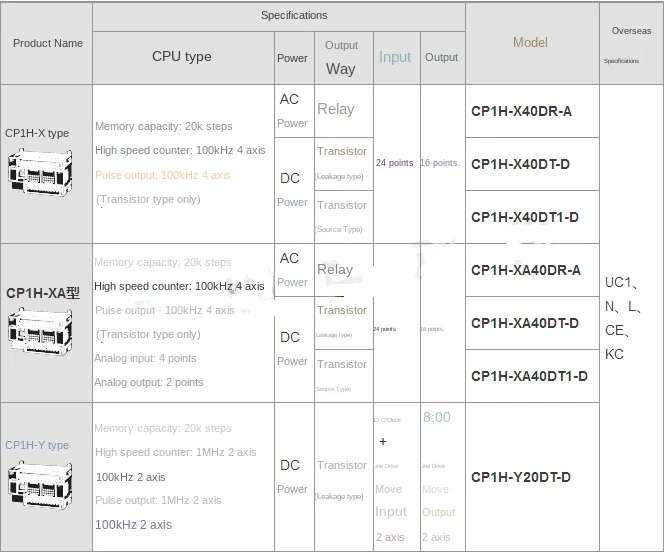Click the 'CP1H-X type' product label

pyautogui.click(x=37, y=133)
